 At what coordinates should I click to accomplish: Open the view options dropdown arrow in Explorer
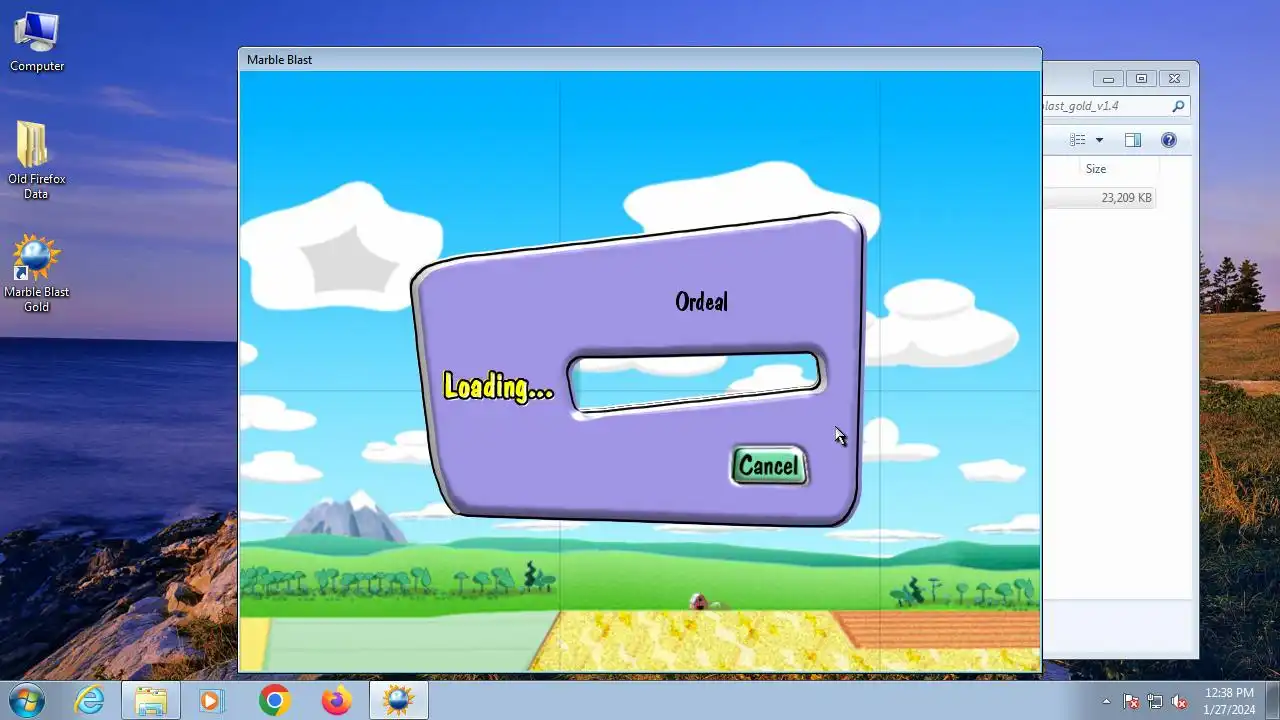click(x=1099, y=140)
